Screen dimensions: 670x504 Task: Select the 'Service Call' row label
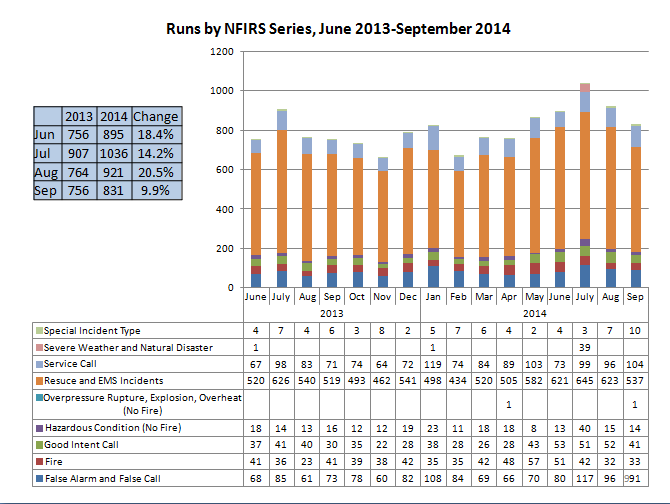pyautogui.click(x=70, y=364)
